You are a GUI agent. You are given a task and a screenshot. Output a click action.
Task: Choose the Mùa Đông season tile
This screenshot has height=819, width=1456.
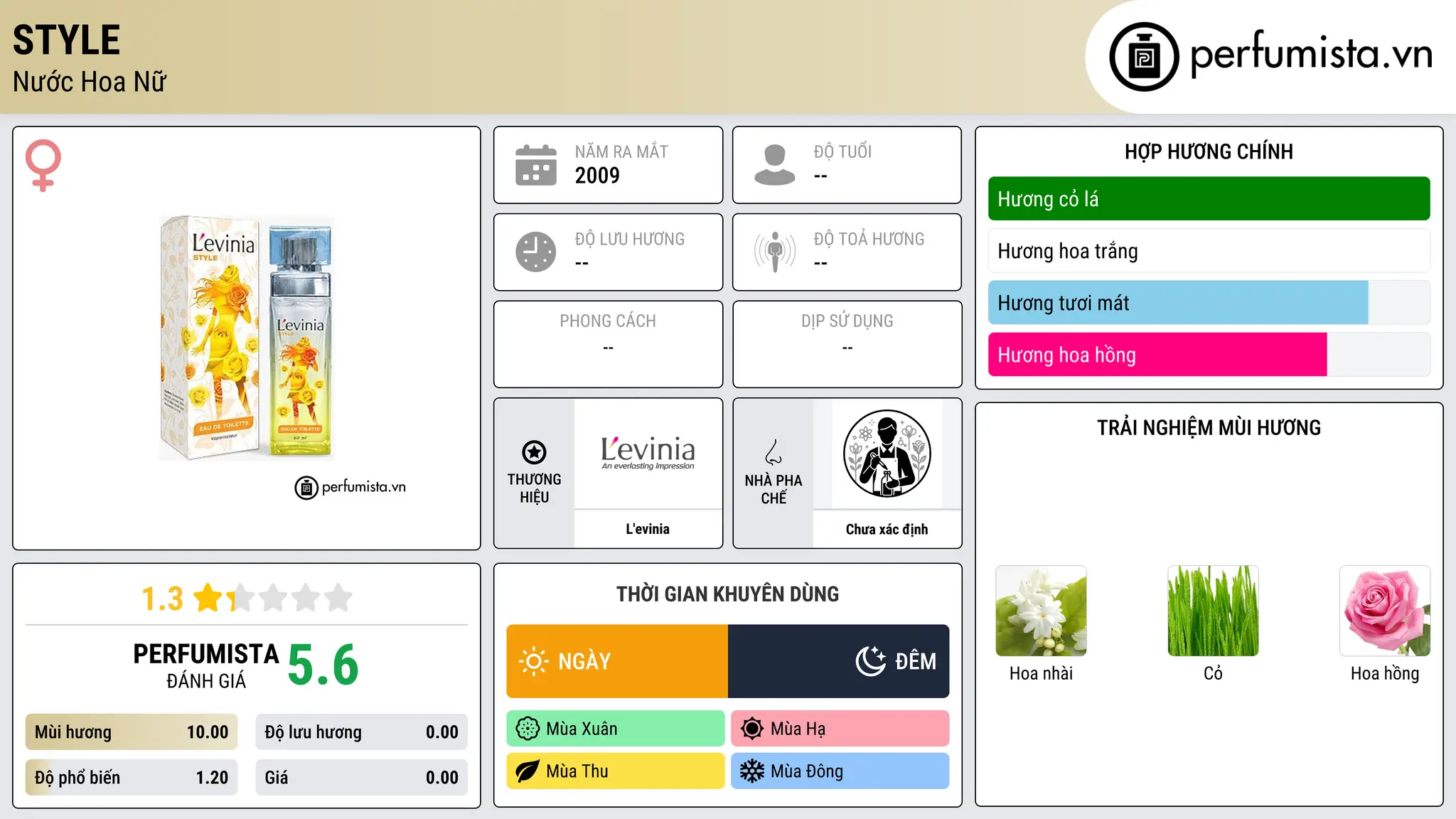pyautogui.click(x=840, y=771)
